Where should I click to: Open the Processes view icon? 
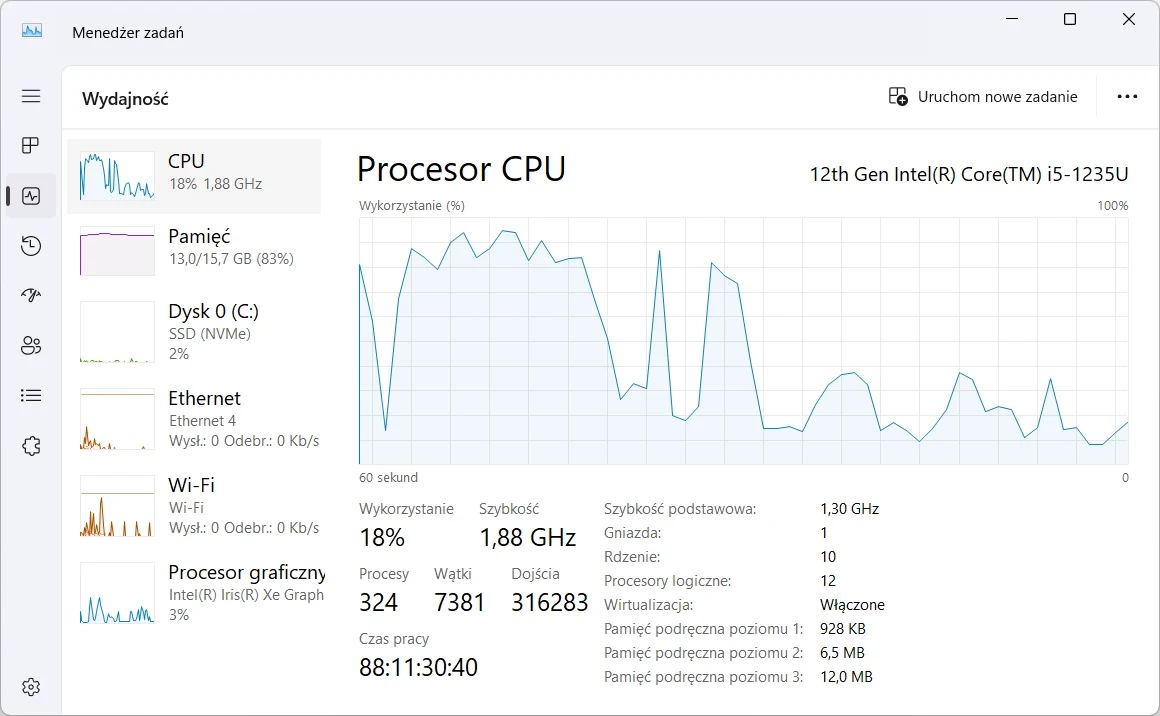(x=30, y=145)
